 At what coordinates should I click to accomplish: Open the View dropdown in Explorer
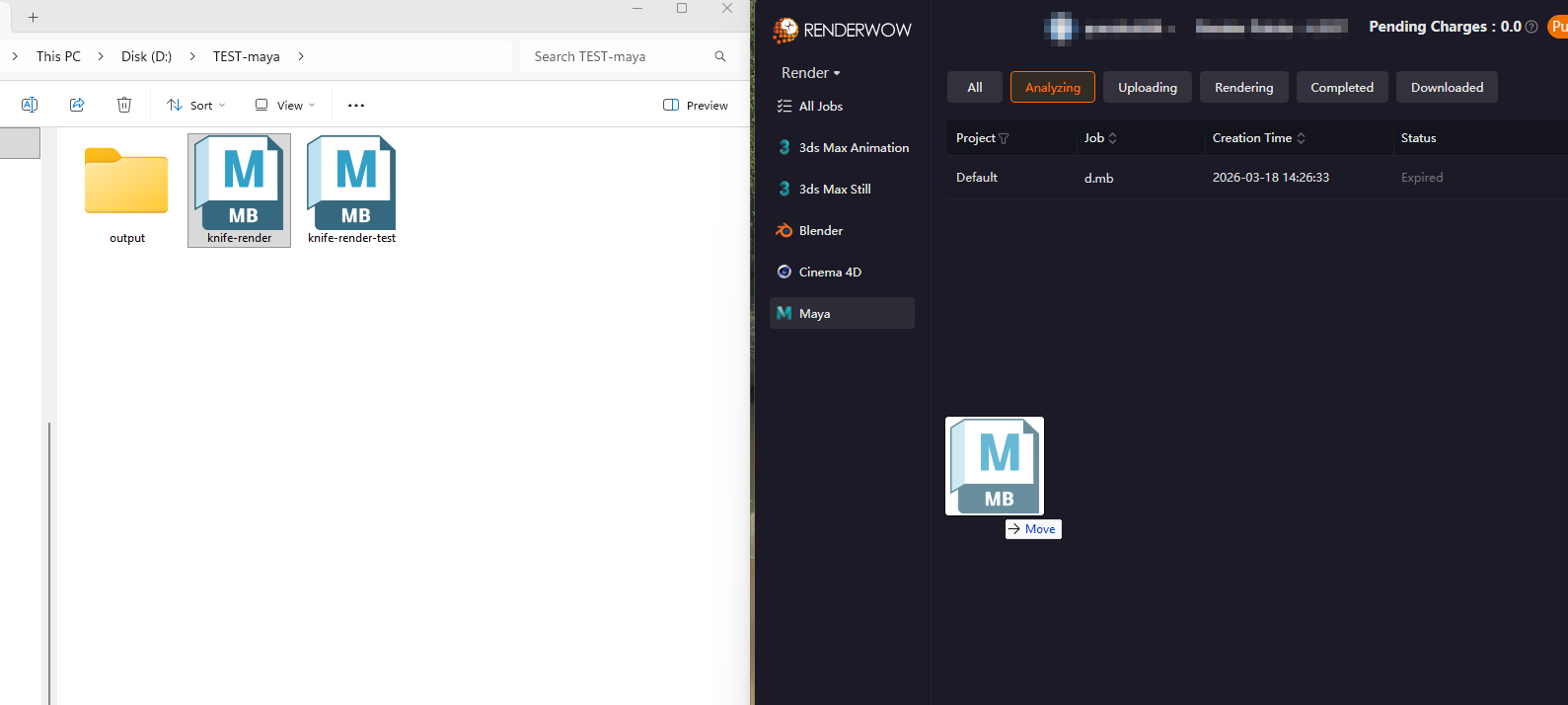pos(285,105)
